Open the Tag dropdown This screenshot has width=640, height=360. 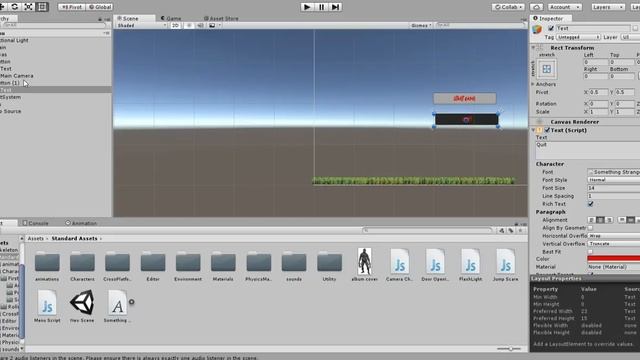[x=578, y=37]
